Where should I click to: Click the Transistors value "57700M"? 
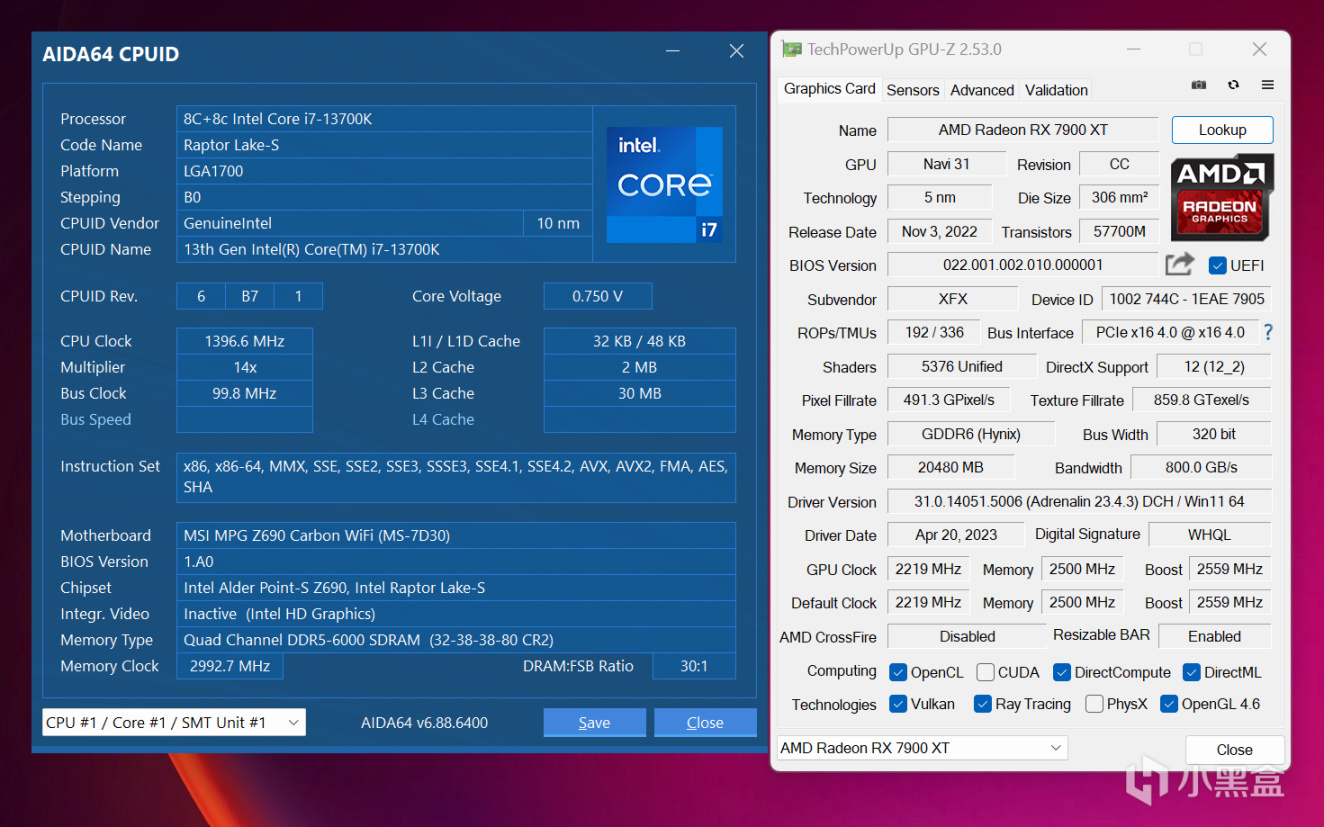coord(1119,232)
